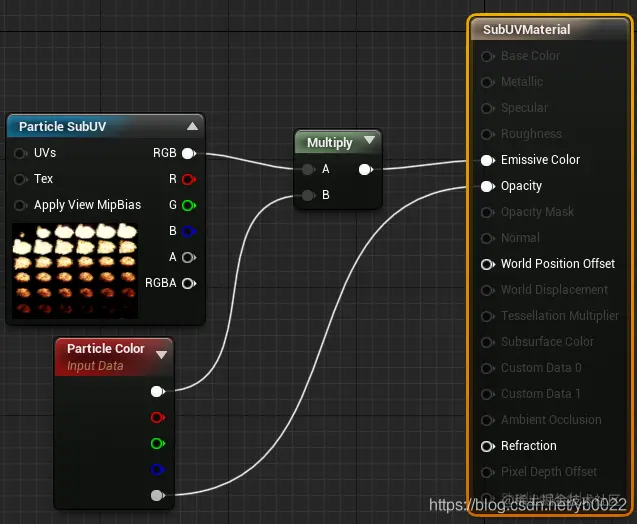This screenshot has height=524, width=637.
Task: Click the World Displacement input pin
Action: point(488,290)
